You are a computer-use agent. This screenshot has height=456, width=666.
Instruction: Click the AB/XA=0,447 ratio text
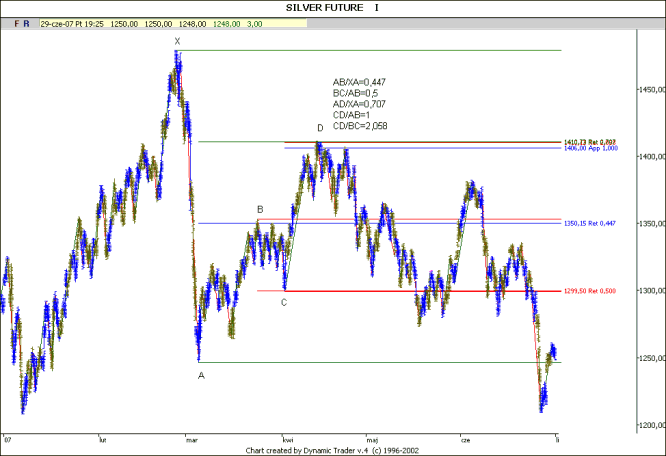coord(359,83)
